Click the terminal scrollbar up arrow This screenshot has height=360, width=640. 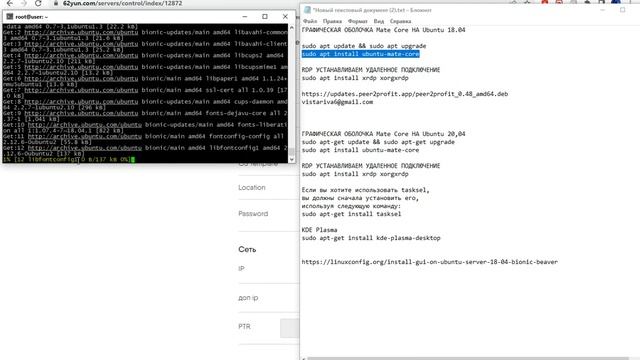pyautogui.click(x=291, y=28)
